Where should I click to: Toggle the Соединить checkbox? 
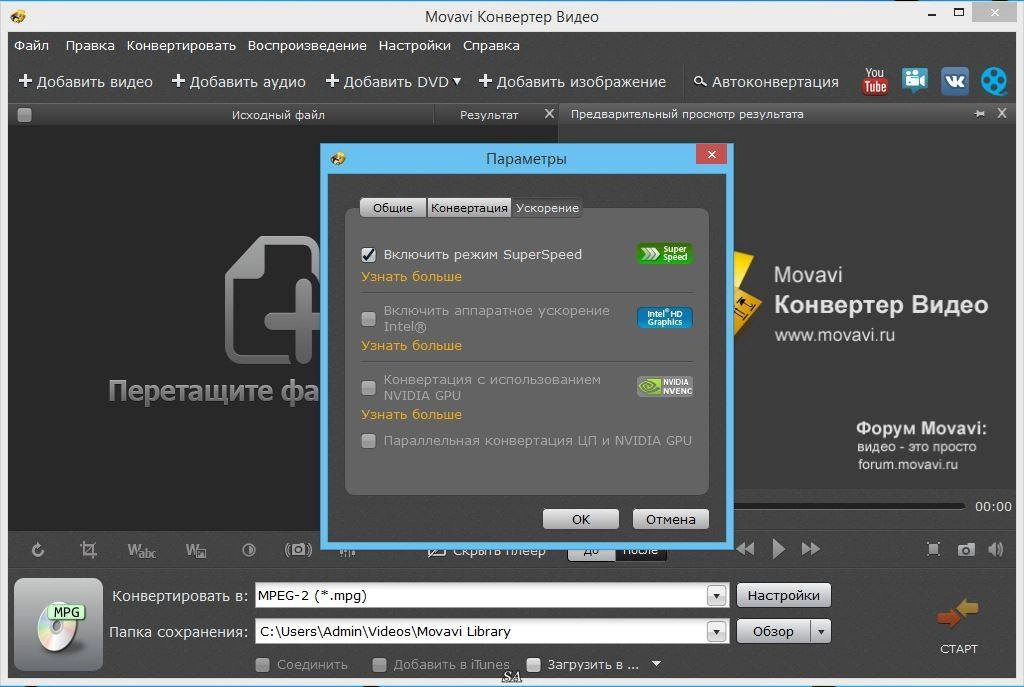coord(263,665)
